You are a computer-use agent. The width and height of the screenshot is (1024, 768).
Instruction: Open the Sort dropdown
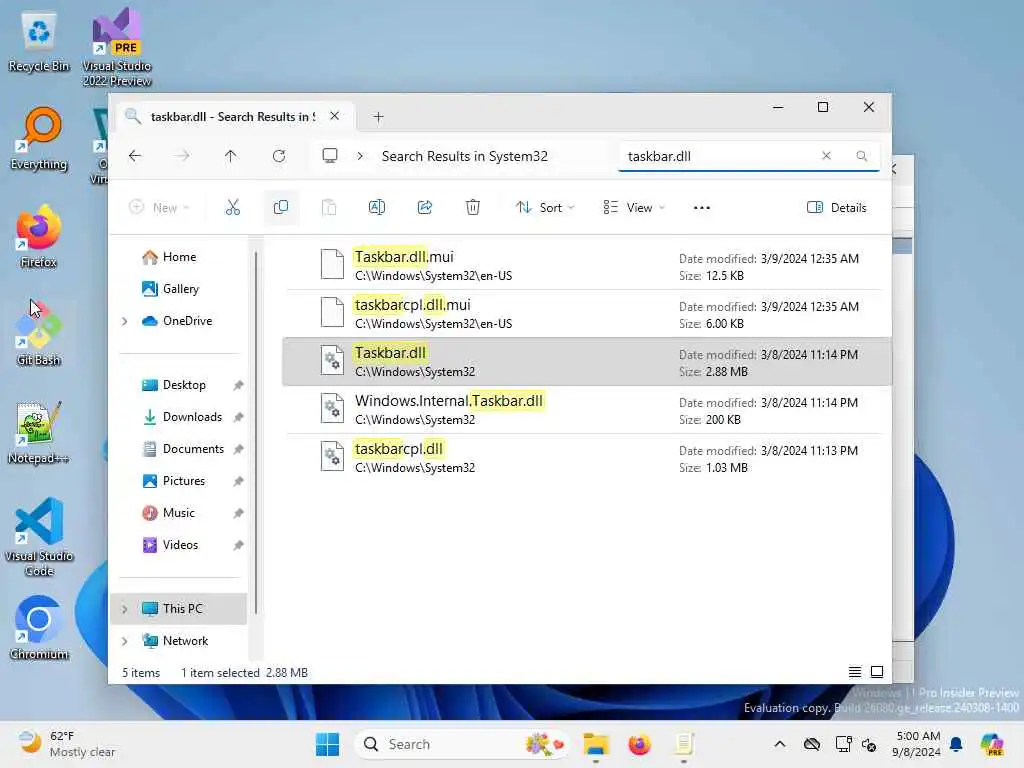(x=545, y=208)
